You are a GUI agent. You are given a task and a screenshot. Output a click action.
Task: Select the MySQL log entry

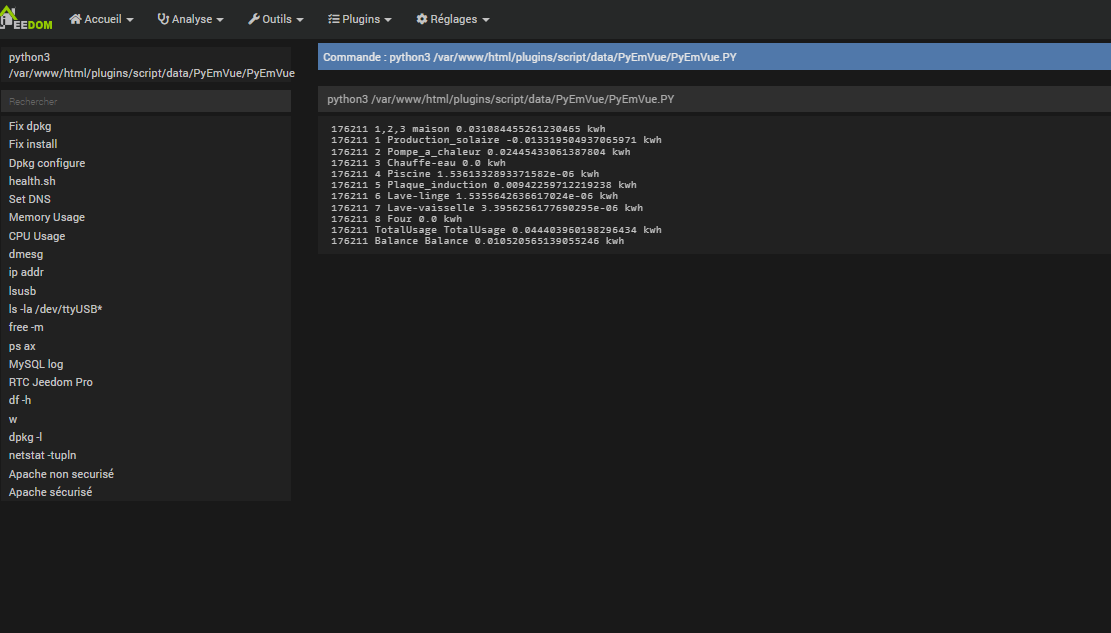click(36, 364)
